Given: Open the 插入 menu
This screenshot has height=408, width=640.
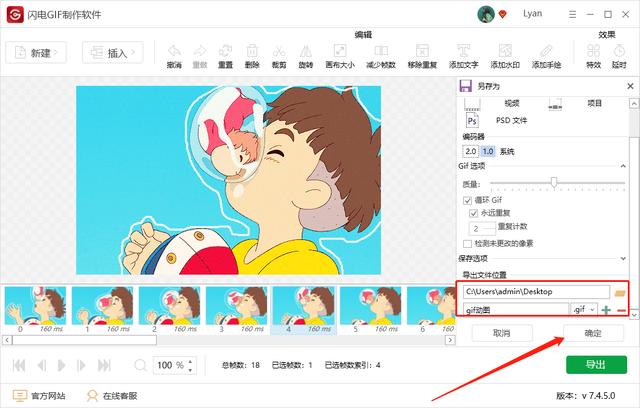Looking at the screenshot, I should click(x=112, y=52).
